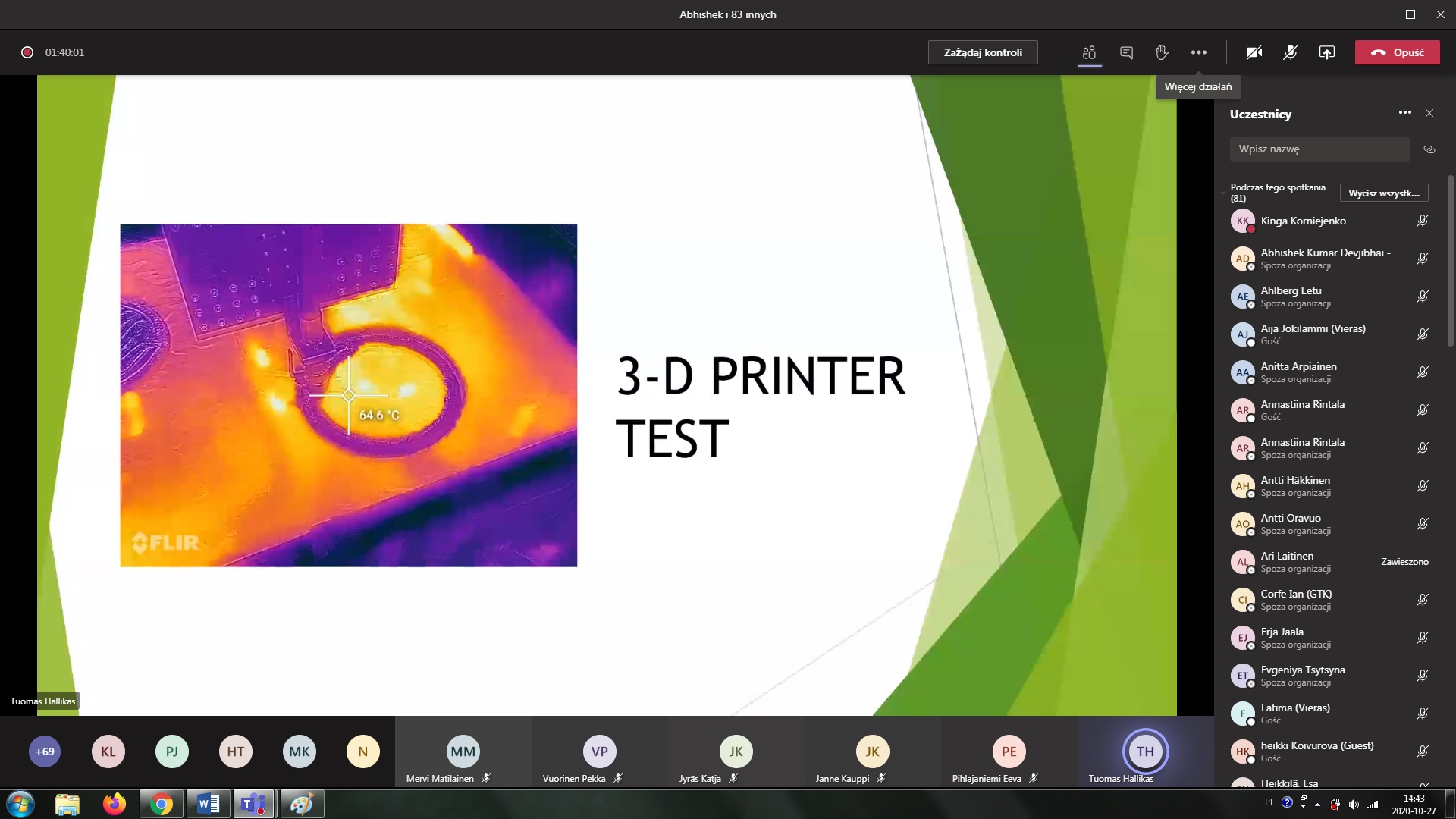The width and height of the screenshot is (1456, 819).
Task: Unmute the microphone
Action: point(1290,52)
